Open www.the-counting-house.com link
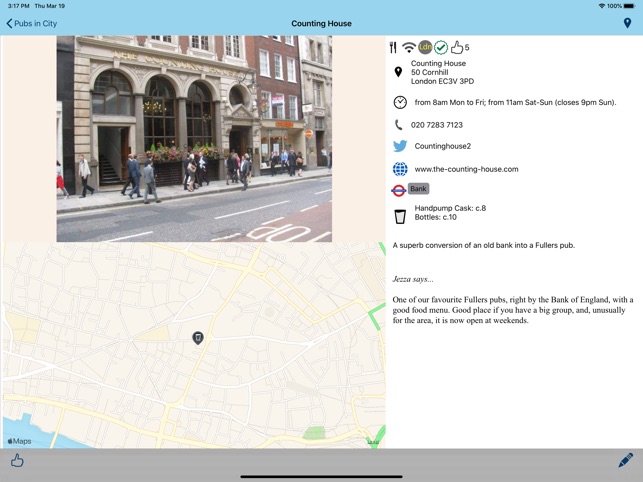643x482 pixels. tap(466, 169)
